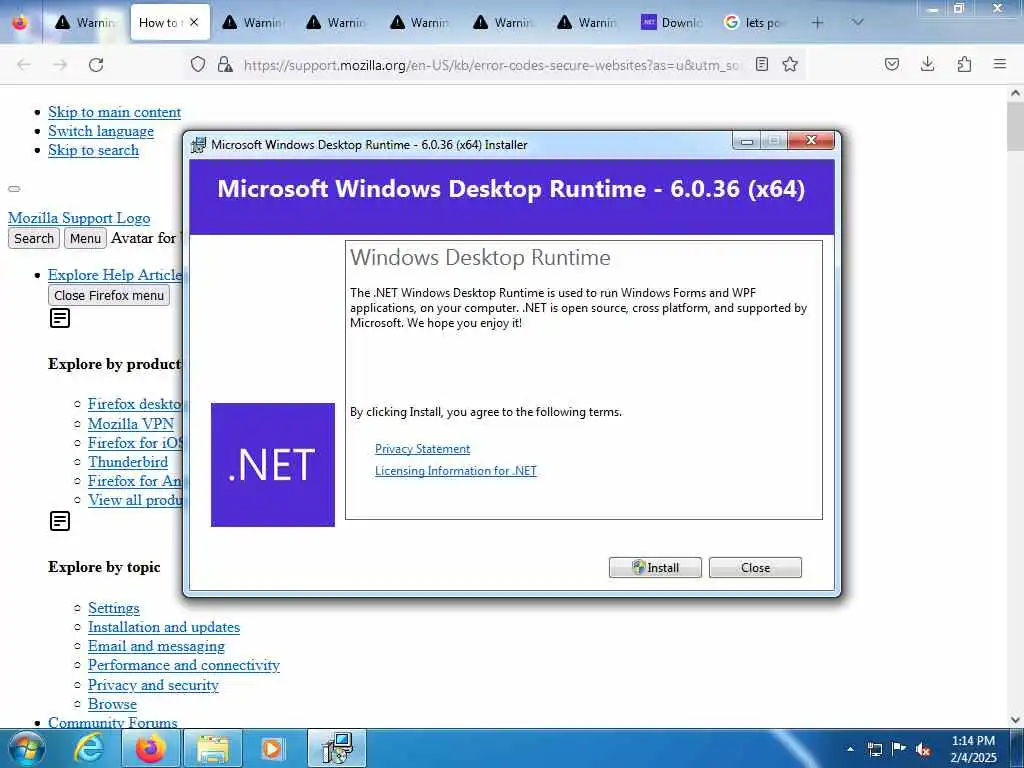Viewport: 1024px width, 768px height.
Task: Click the address bar URL field
Action: [491, 65]
